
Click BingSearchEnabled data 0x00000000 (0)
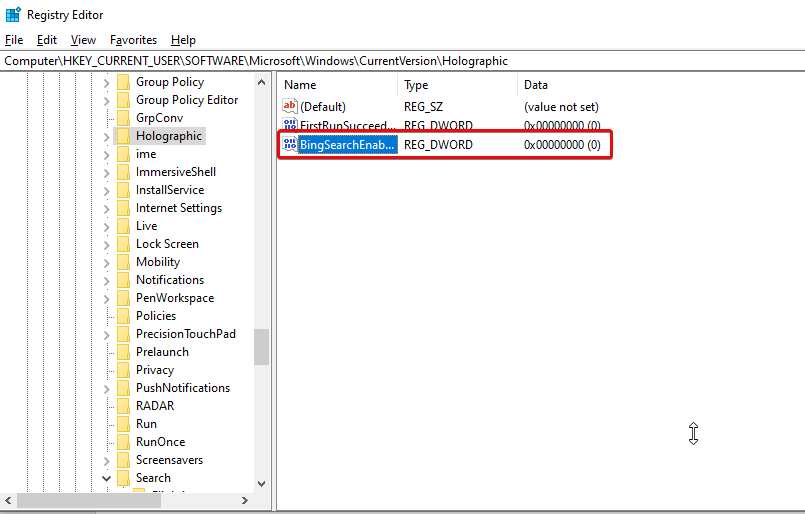(x=562, y=144)
